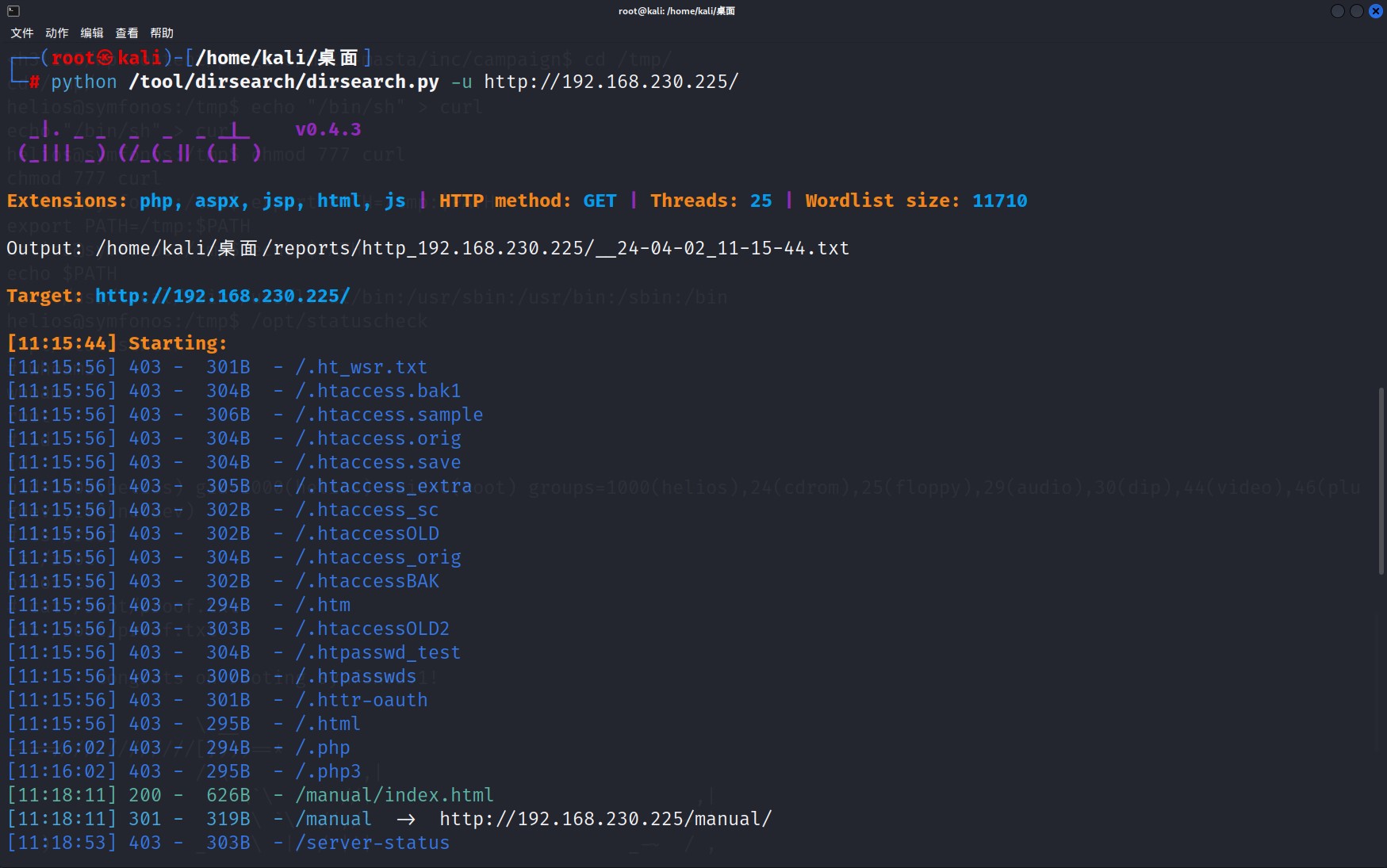This screenshot has height=868, width=1387.
Task: Click the /.htaccessOLD2 result
Action: [372, 629]
